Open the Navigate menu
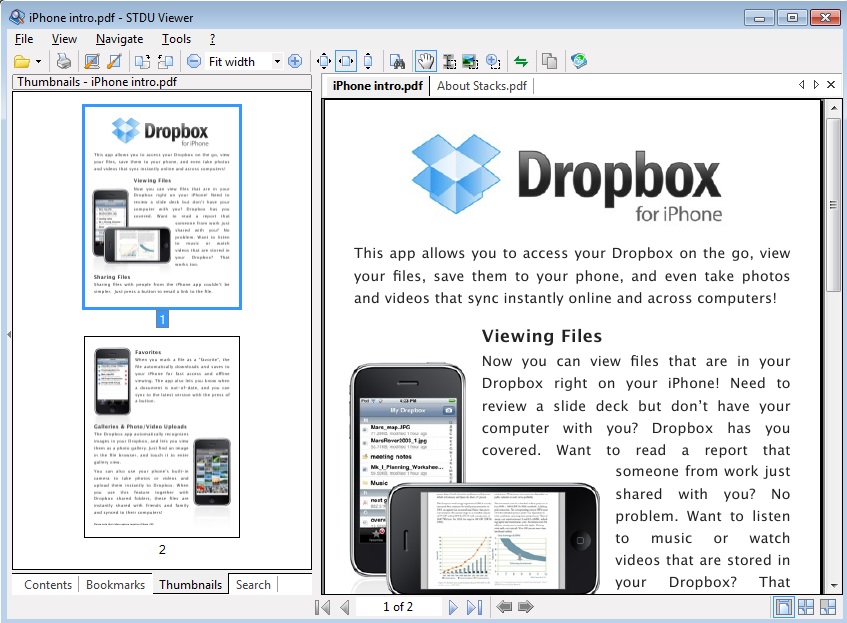 [x=119, y=39]
